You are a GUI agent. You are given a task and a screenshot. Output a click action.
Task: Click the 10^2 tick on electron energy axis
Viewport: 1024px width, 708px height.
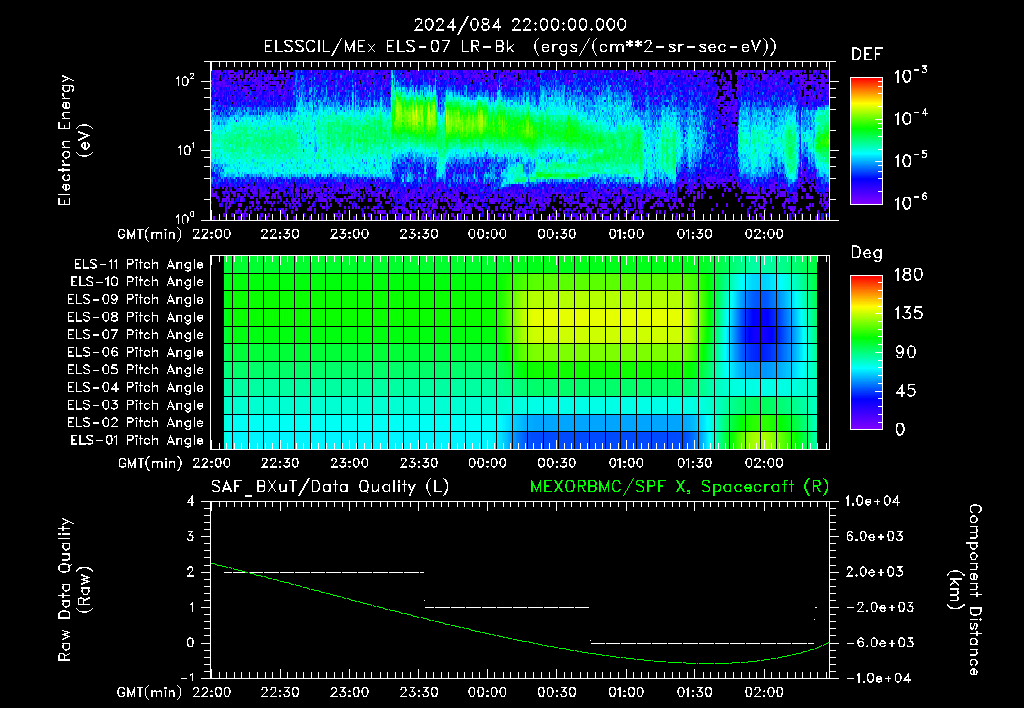pyautogui.click(x=185, y=82)
